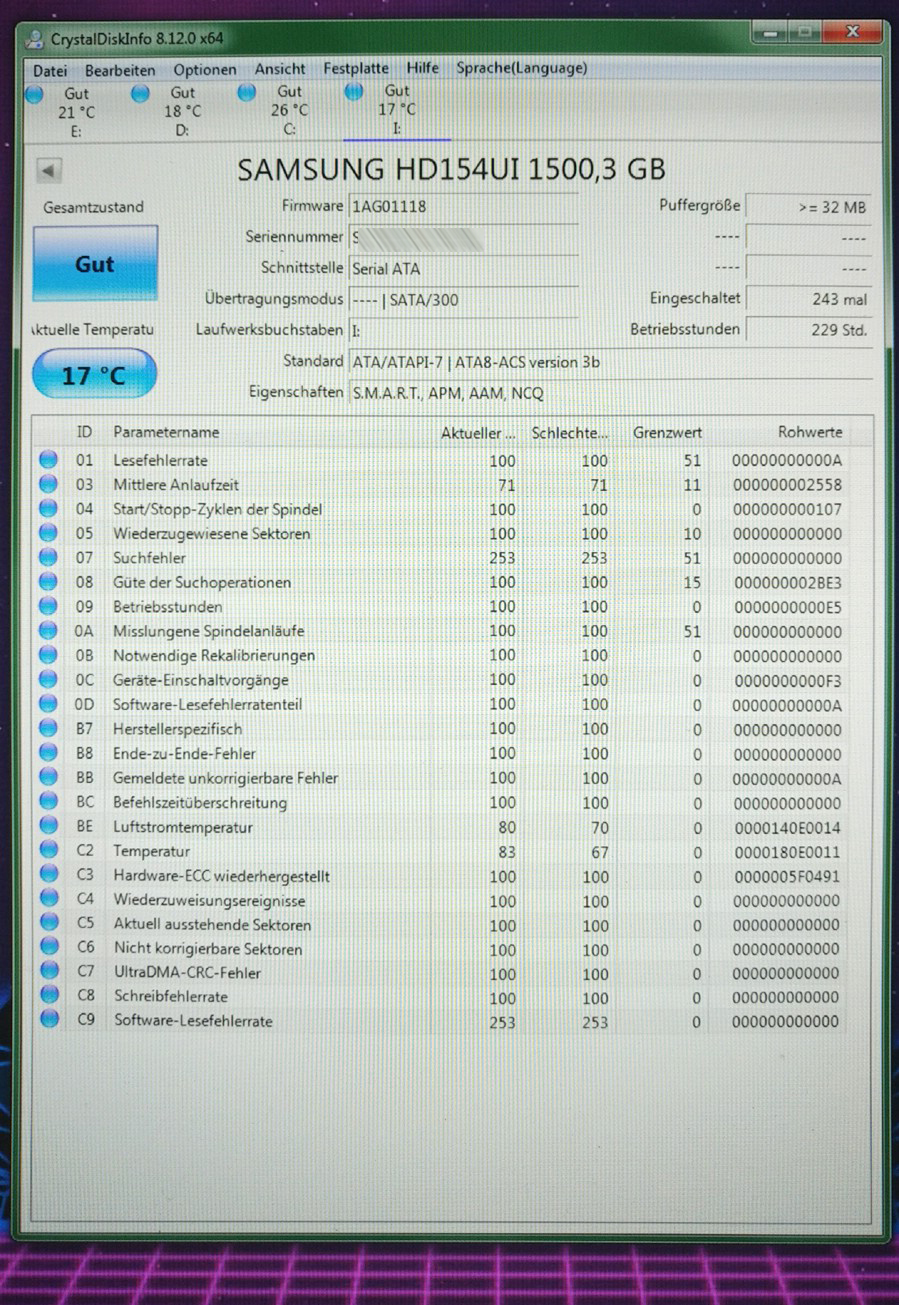899x1305 pixels.
Task: Click status icon for Mittlere Anlaufzeit row
Action: coord(48,484)
